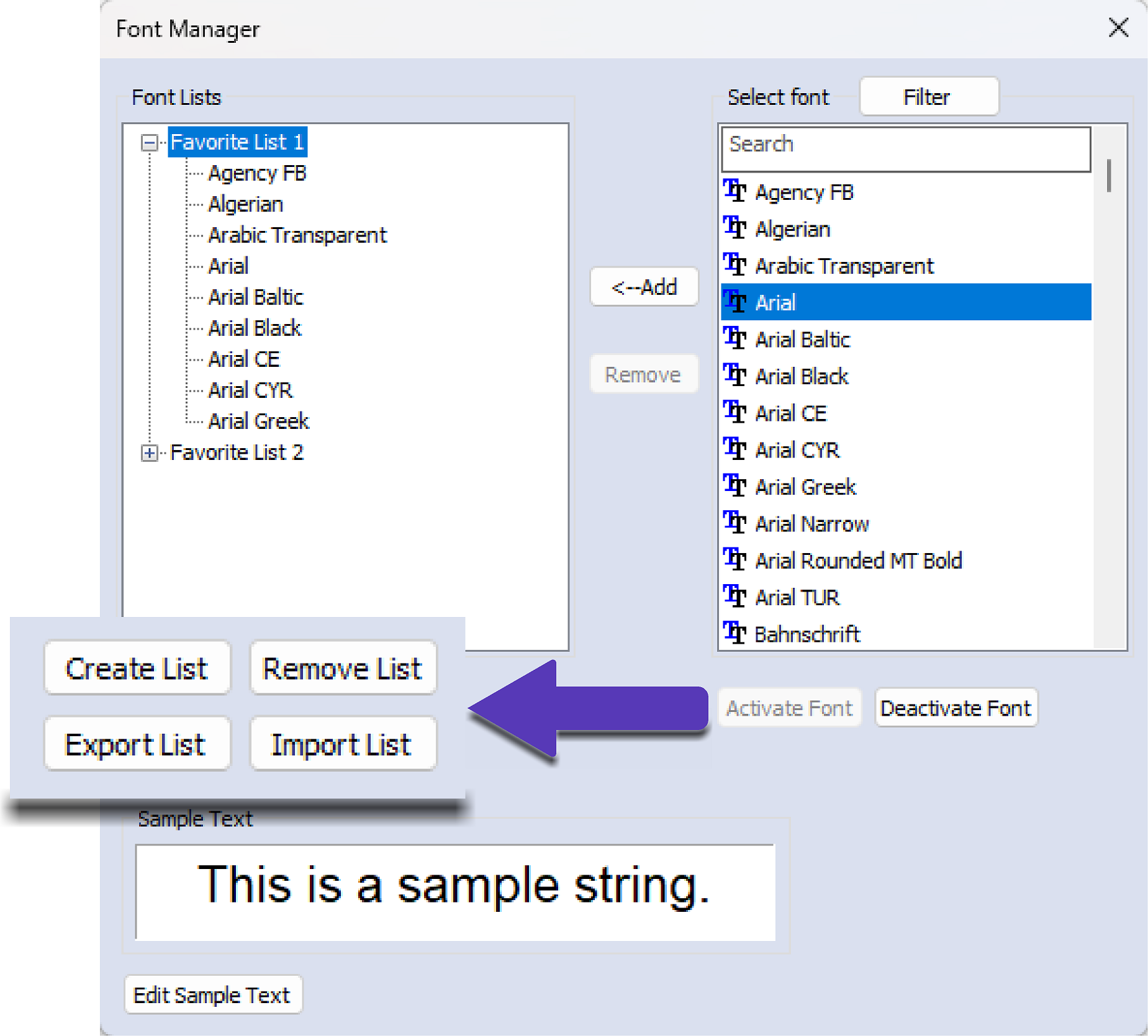Click the font list scrollbar thumb

click(1109, 176)
